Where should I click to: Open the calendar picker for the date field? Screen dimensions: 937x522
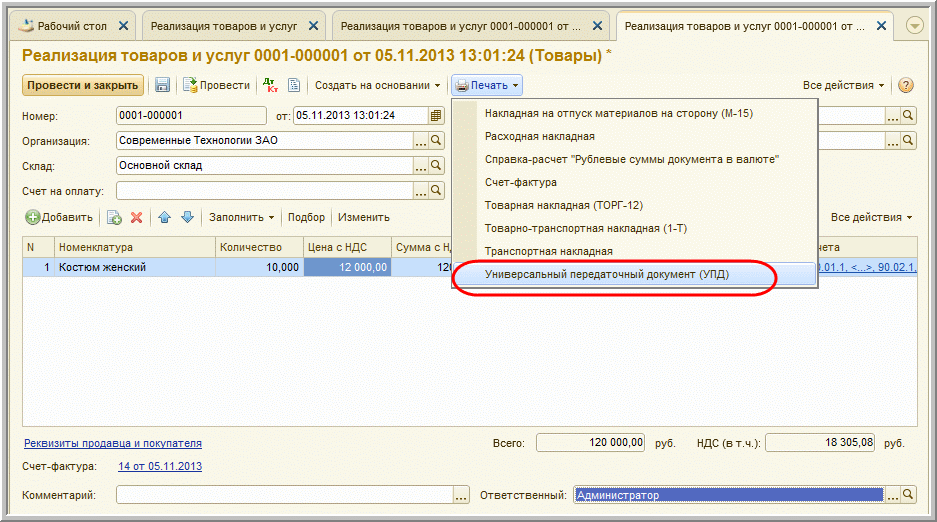coord(436,115)
